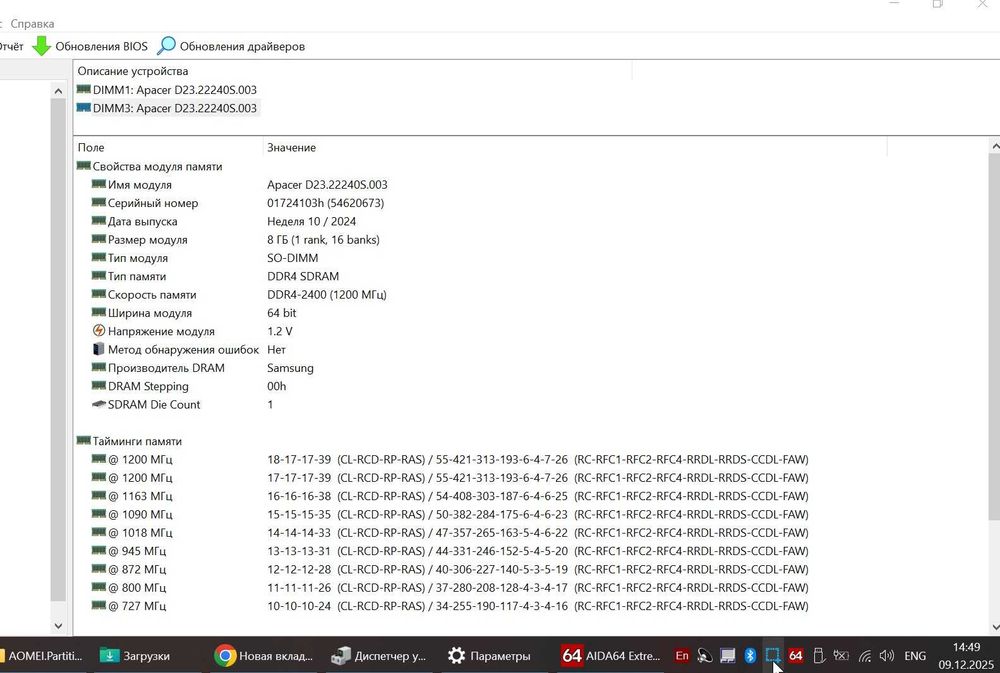The image size is (1000, 673).
Task: Open AOMEI Partition taskbar button
Action: pyautogui.click(x=42, y=655)
